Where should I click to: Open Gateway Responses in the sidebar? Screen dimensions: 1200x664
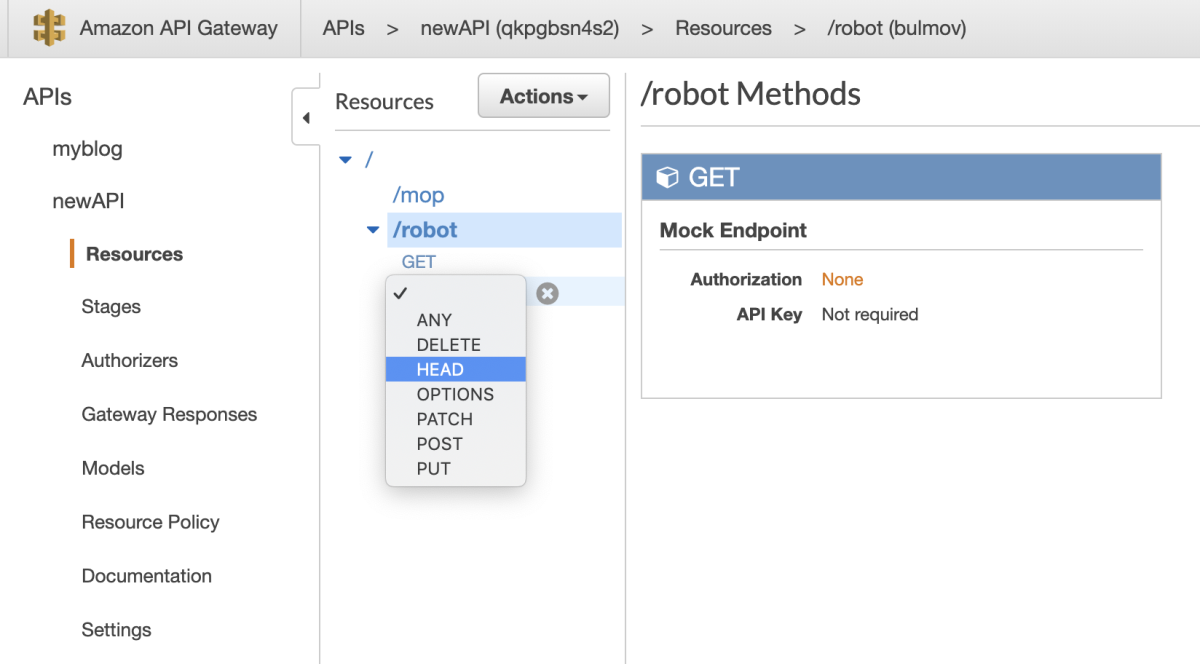click(169, 414)
